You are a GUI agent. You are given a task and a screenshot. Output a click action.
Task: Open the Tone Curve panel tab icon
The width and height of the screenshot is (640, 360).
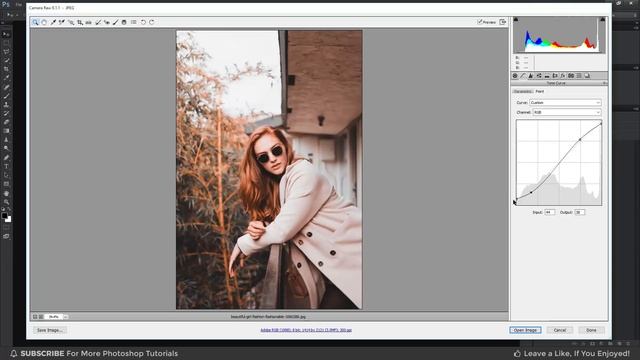pyautogui.click(x=523, y=76)
